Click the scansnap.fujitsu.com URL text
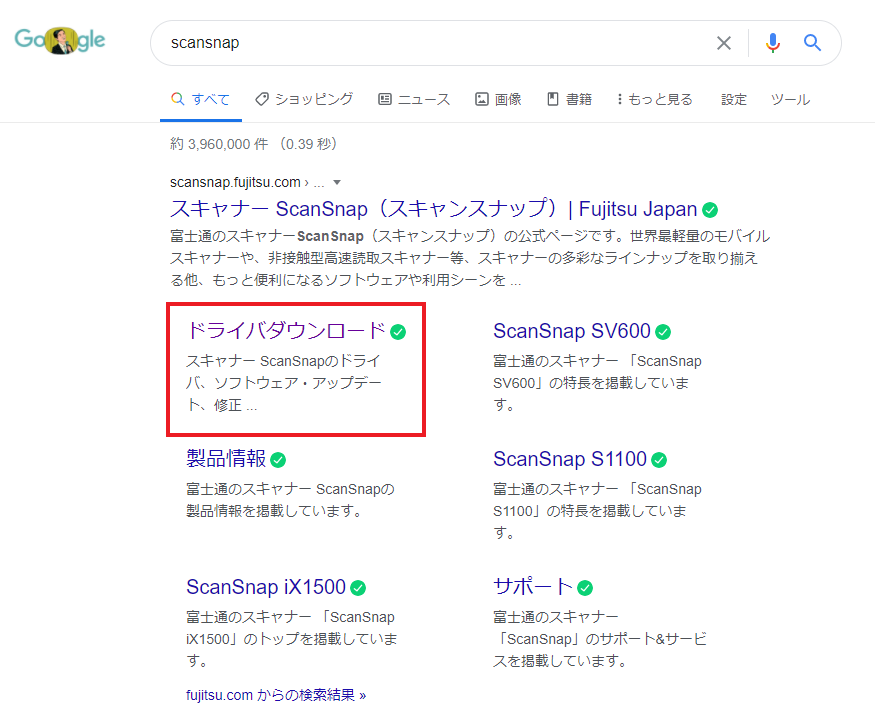This screenshot has width=875, height=722. pyautogui.click(x=235, y=182)
